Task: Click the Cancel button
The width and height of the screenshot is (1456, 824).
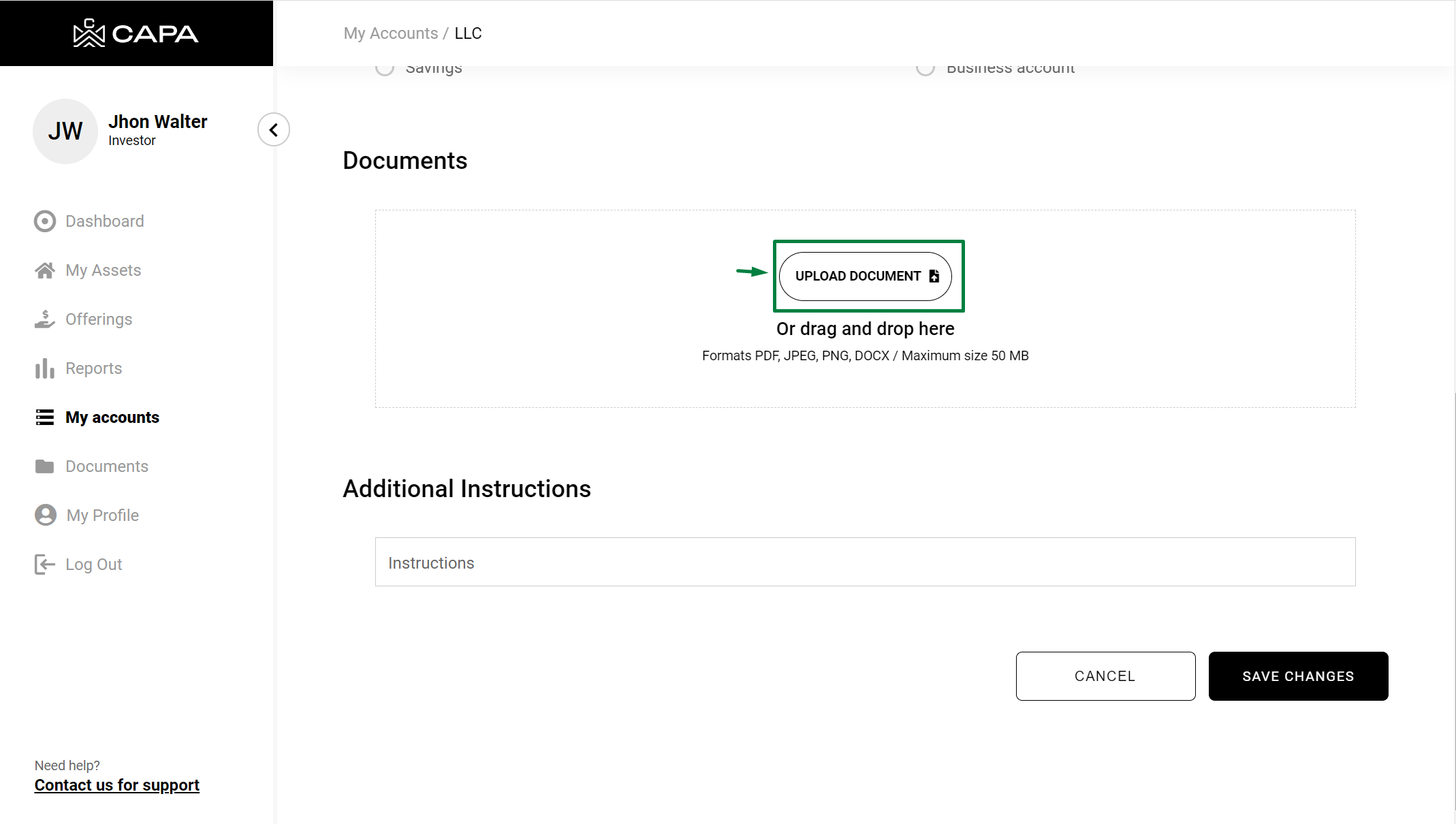Action: coord(1105,676)
